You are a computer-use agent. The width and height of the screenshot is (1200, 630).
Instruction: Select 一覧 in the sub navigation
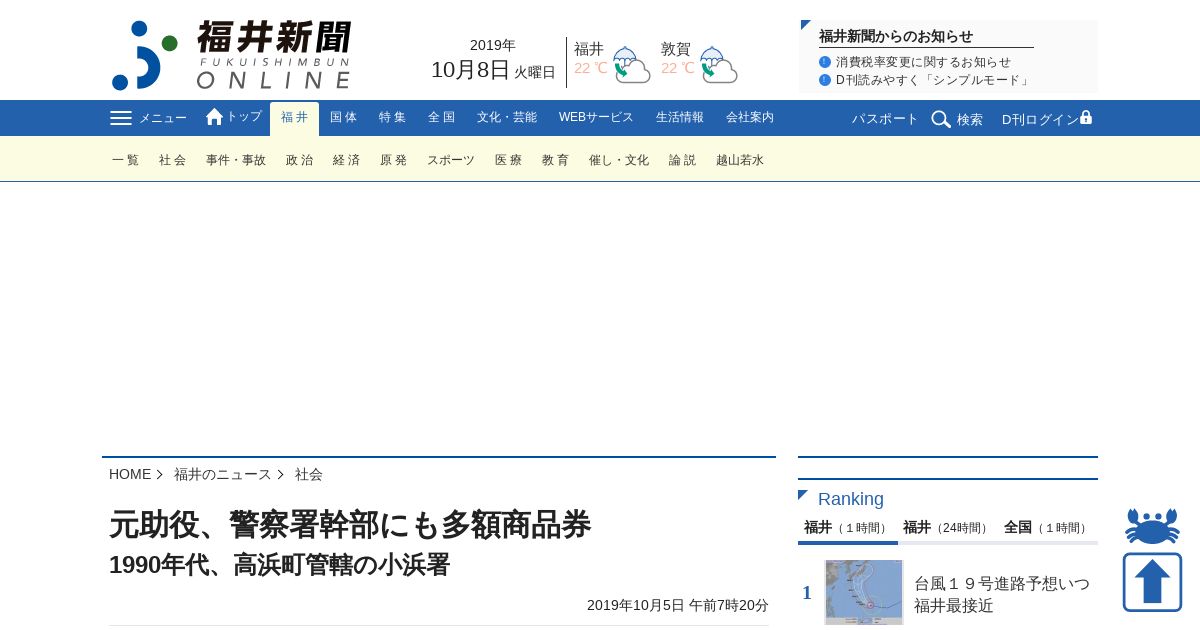(x=126, y=160)
